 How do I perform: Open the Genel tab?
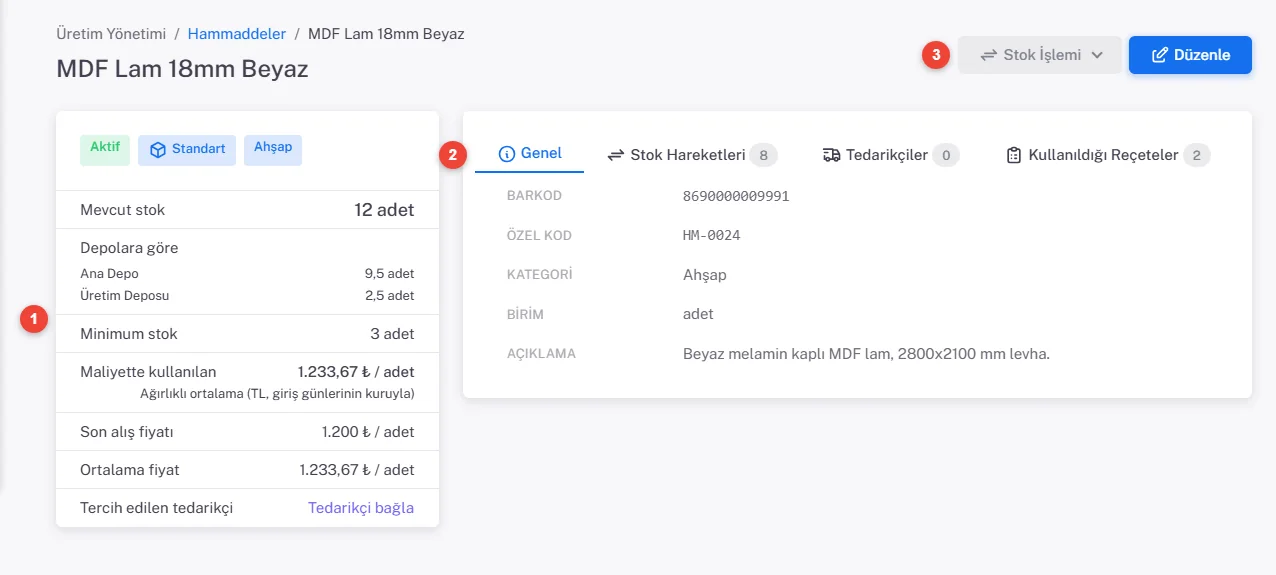(x=530, y=154)
